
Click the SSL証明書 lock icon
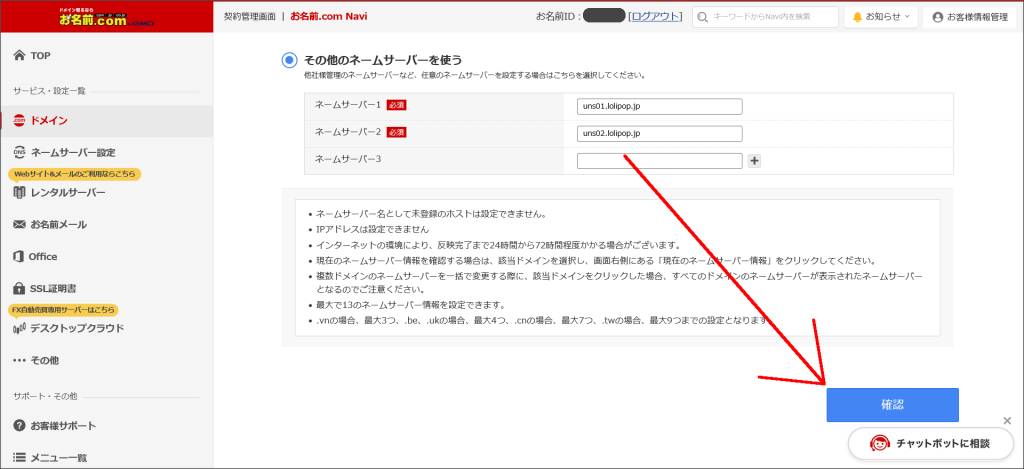point(20,288)
